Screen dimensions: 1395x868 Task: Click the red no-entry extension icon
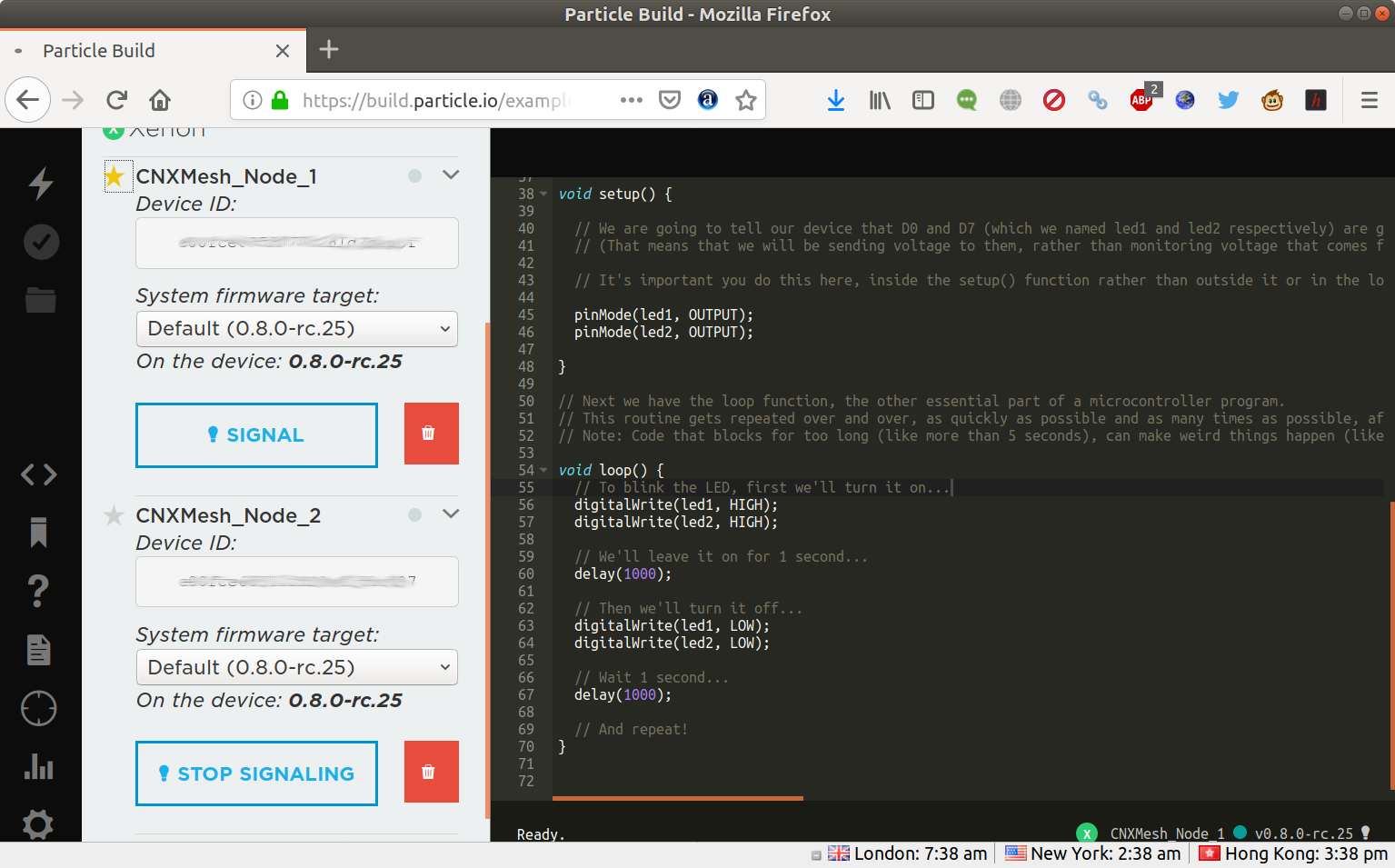click(x=1054, y=100)
